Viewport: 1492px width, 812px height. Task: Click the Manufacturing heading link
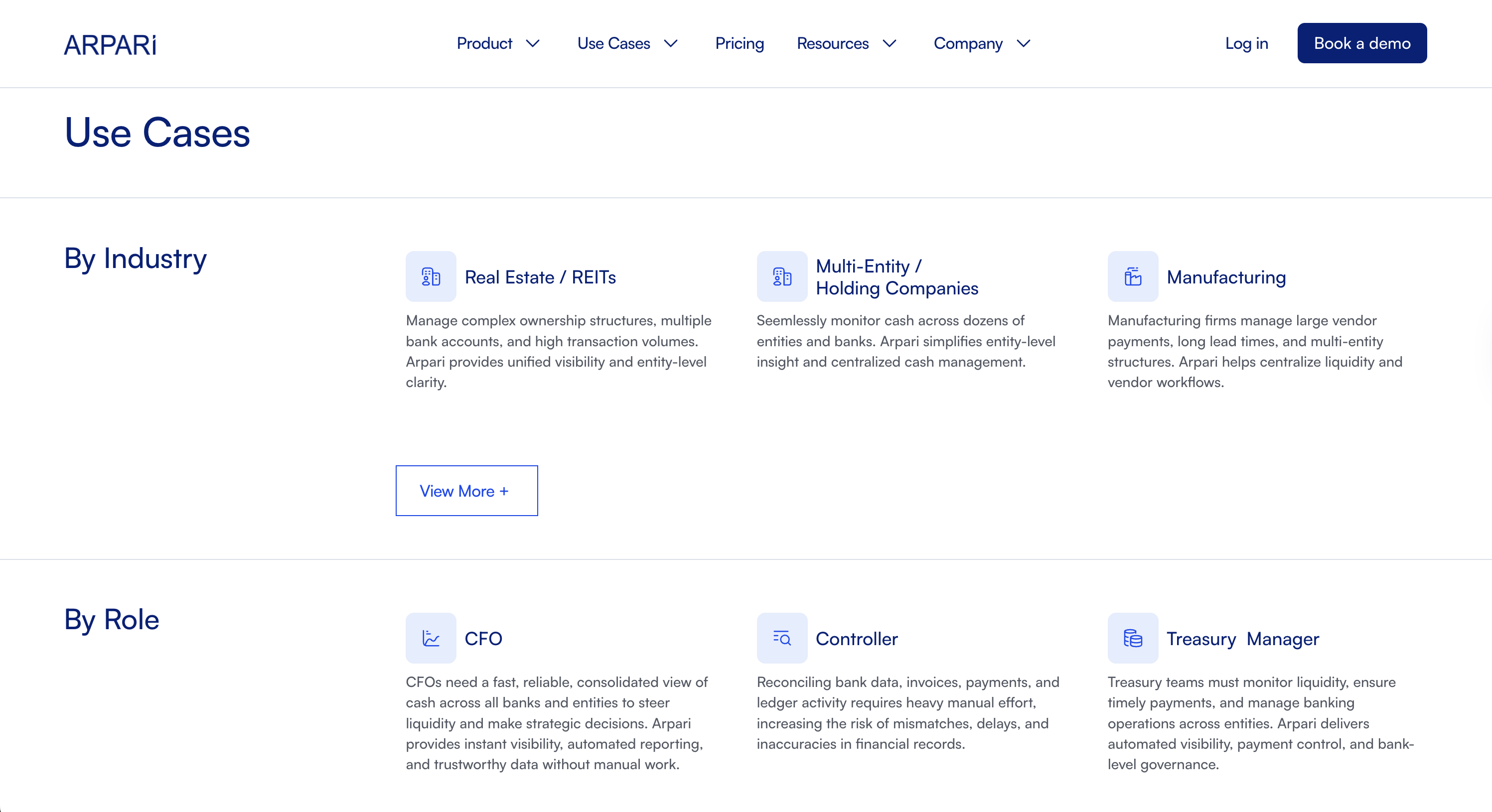[1226, 277]
